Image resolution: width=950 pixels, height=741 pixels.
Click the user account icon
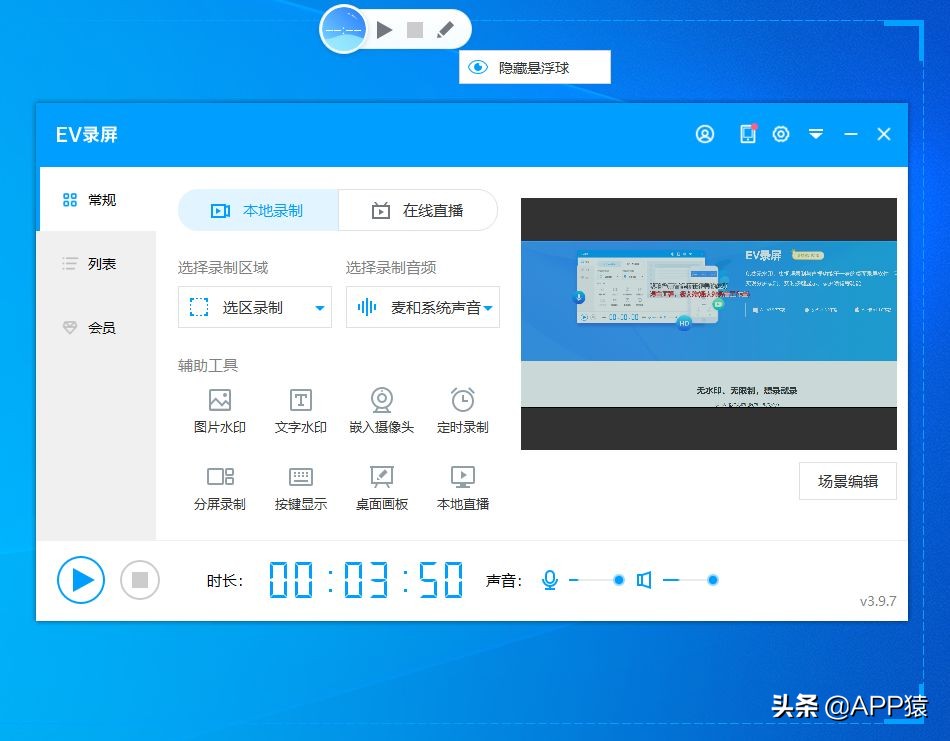(705, 133)
